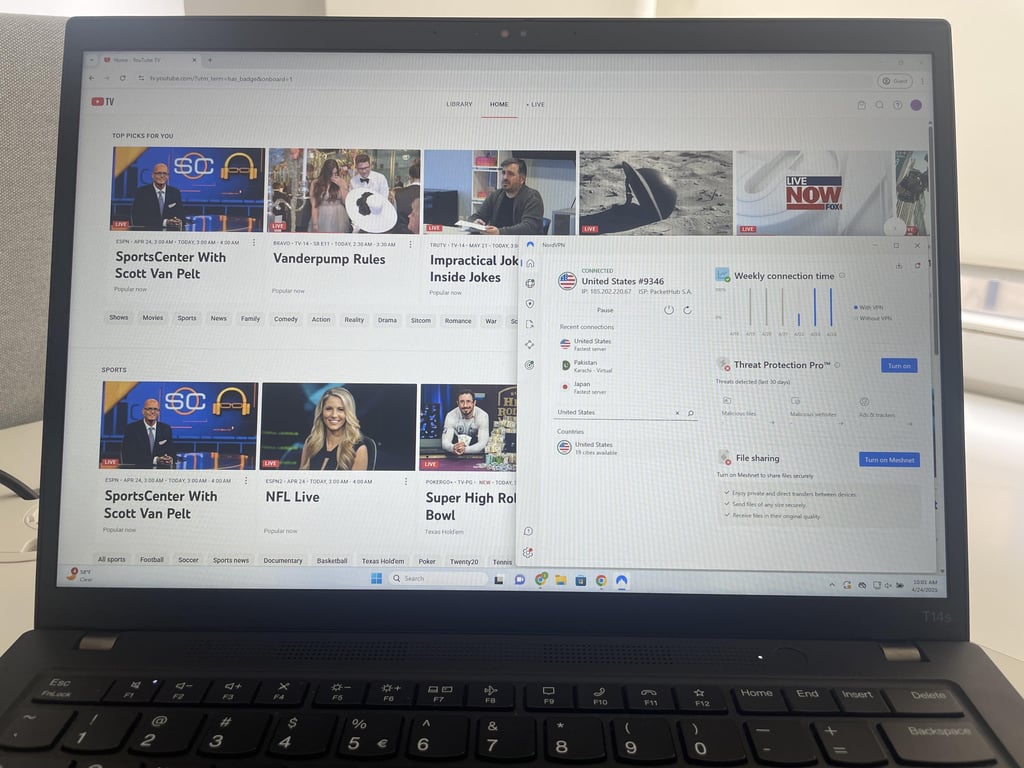Screen dimensions: 1024x768
Task: Open options menu for NFL Live card
Action: click(406, 481)
